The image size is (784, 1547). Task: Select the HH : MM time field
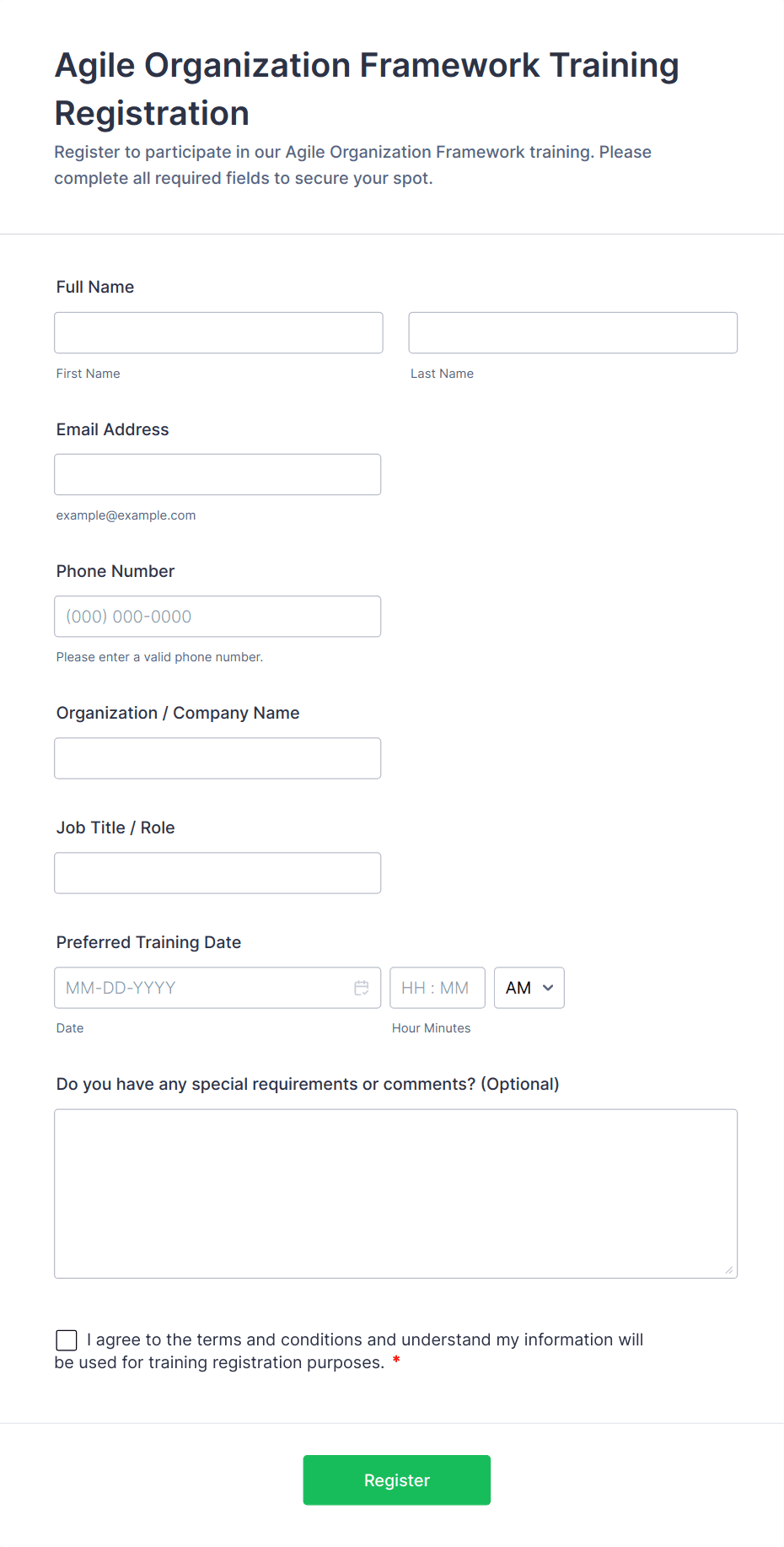tap(437, 988)
